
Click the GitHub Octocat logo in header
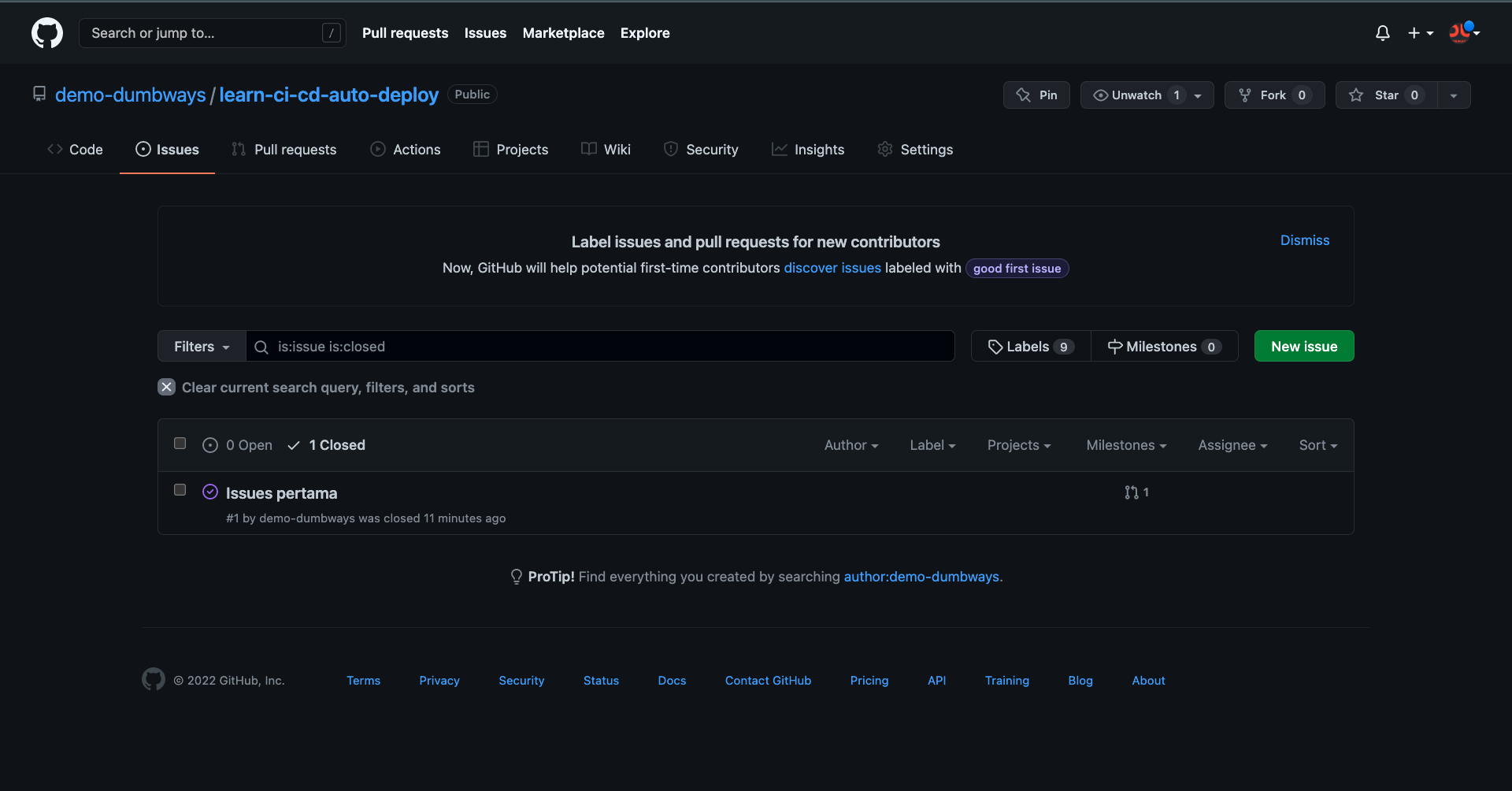tap(47, 33)
